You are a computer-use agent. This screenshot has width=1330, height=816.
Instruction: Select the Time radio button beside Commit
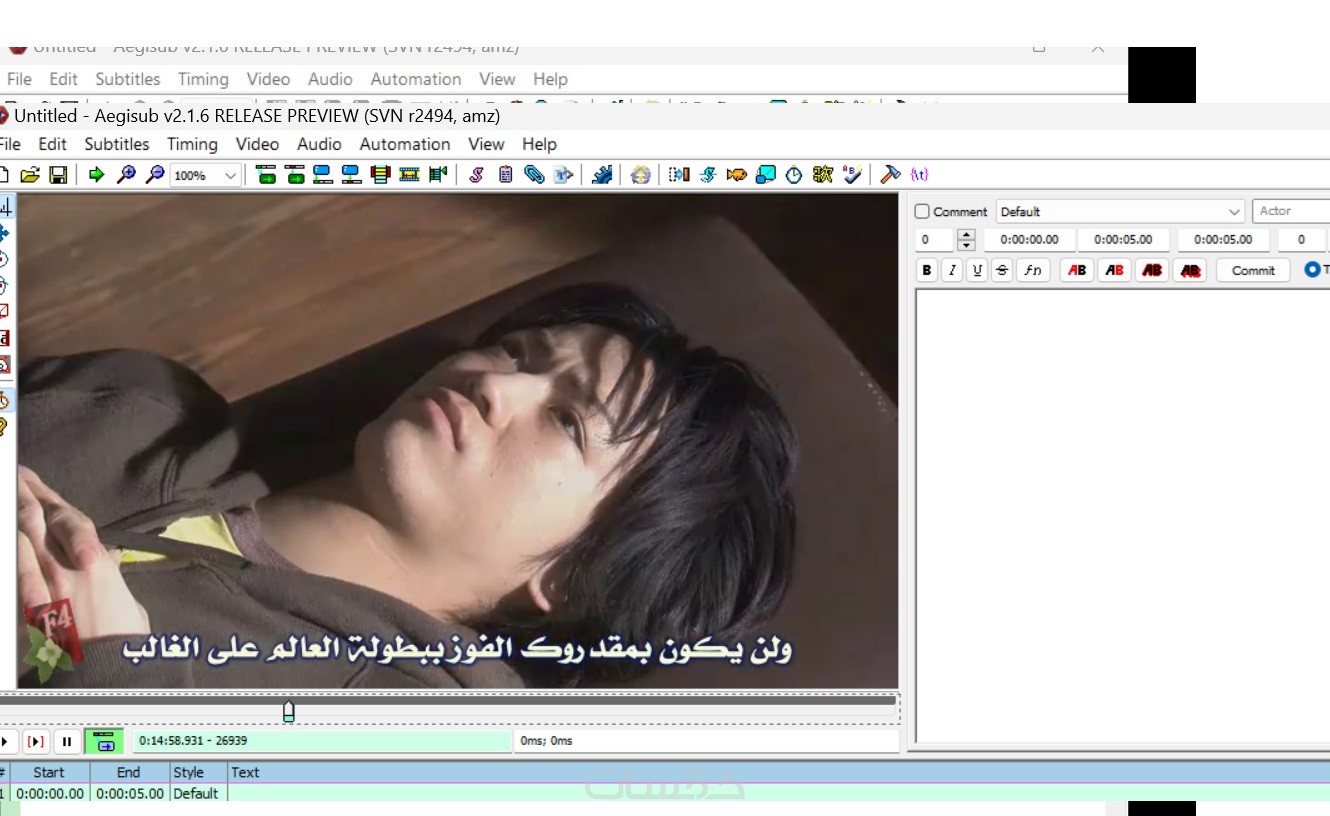pos(1312,270)
